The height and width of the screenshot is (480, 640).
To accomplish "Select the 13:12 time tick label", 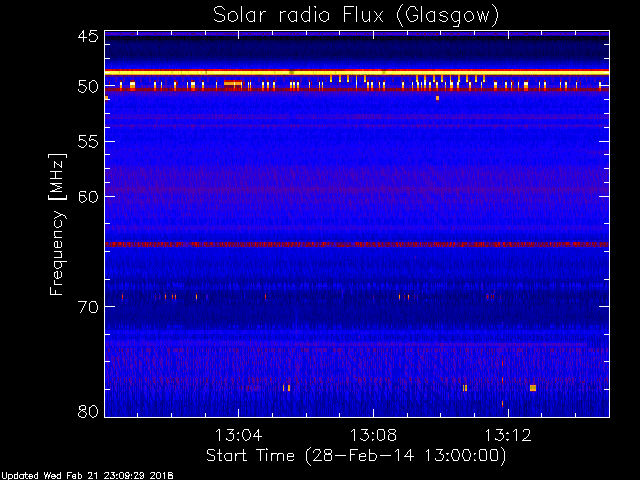I will (x=508, y=435).
